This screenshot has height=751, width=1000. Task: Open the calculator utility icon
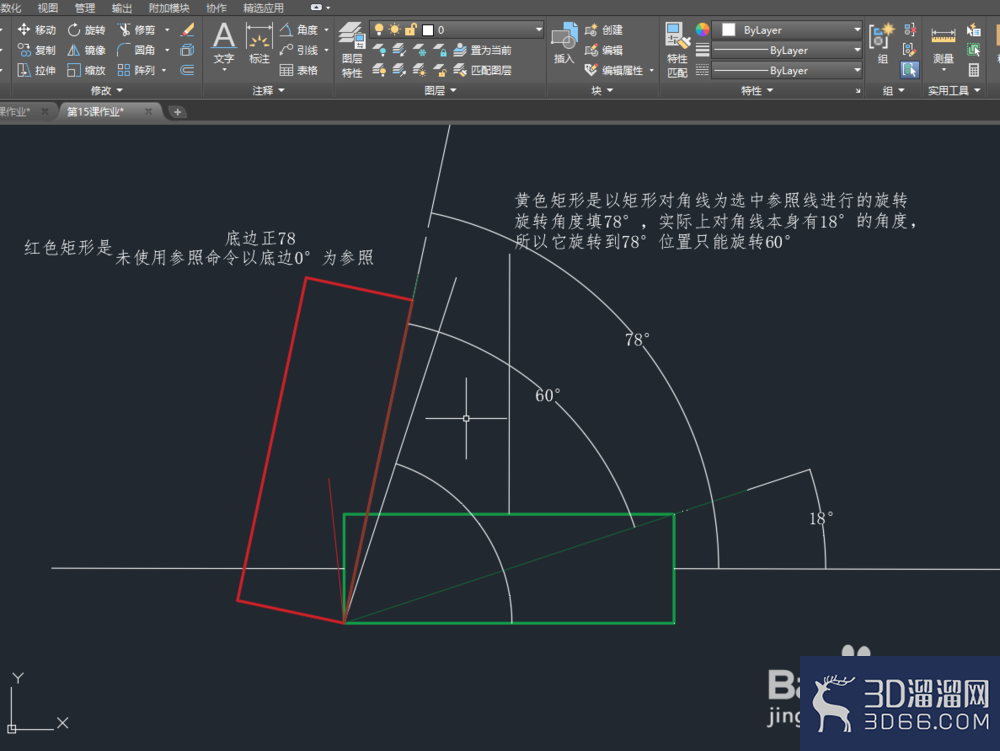click(974, 70)
